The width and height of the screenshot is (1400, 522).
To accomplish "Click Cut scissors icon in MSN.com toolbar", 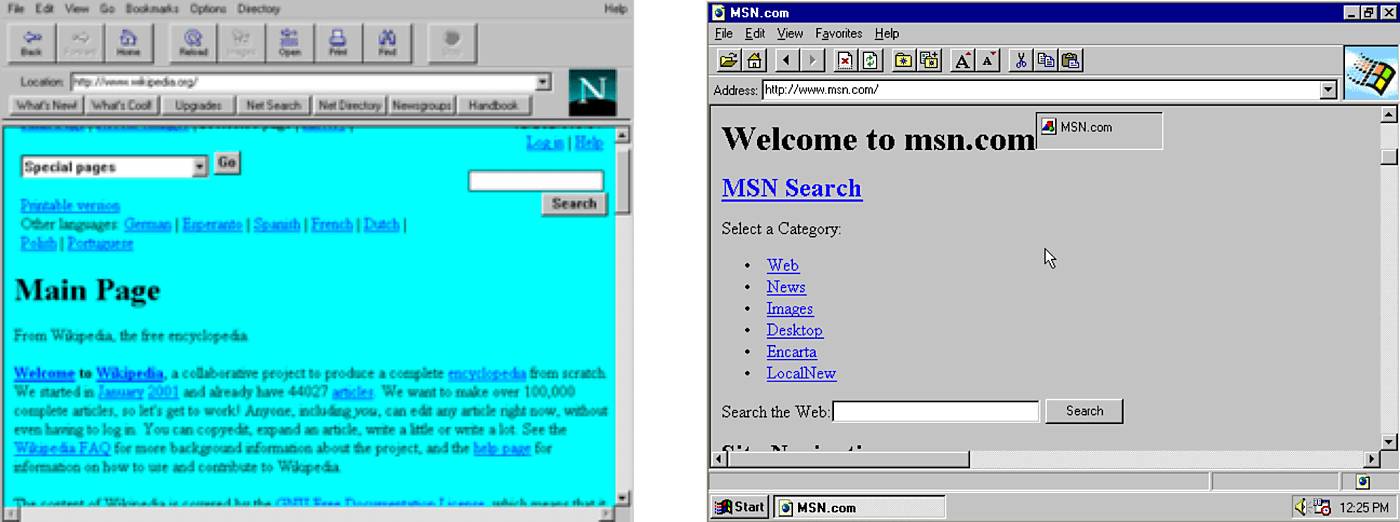I will coord(1021,61).
